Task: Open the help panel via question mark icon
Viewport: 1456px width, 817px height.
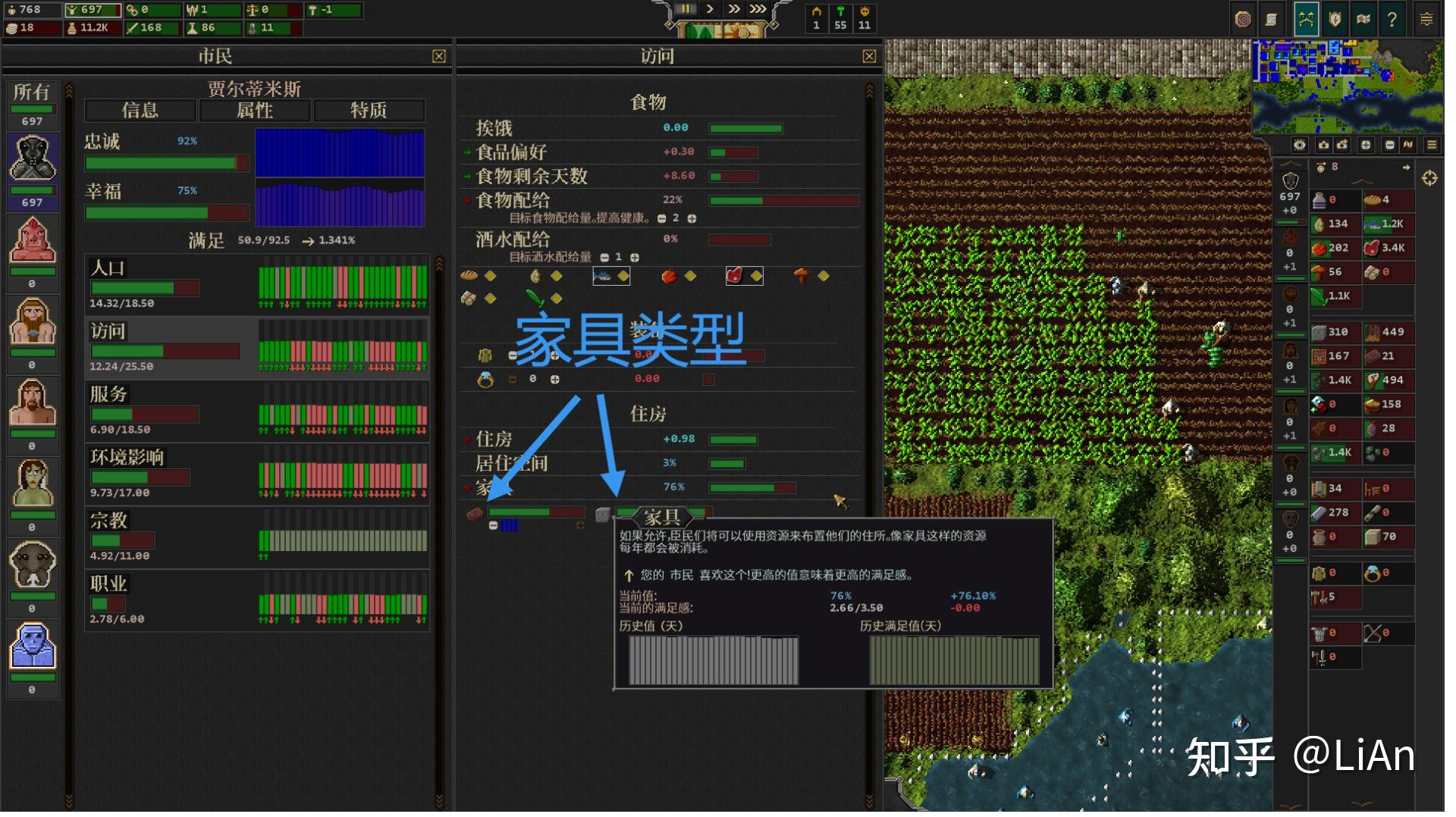Action: coord(1392,18)
